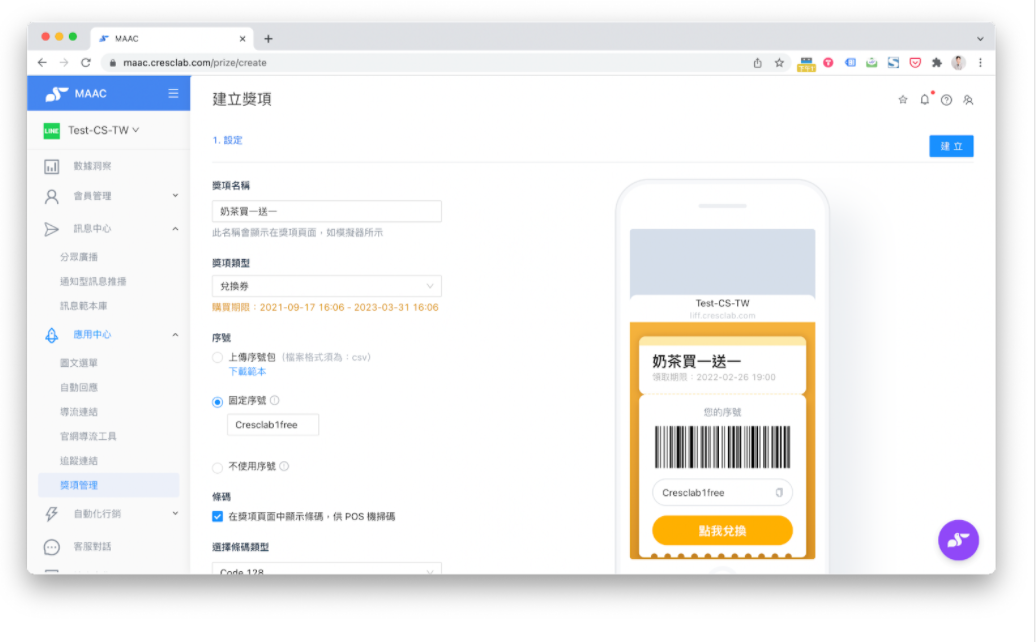Open 數據洞察 chart icon in the sidebar
The width and height of the screenshot is (1036, 642).
point(52,166)
